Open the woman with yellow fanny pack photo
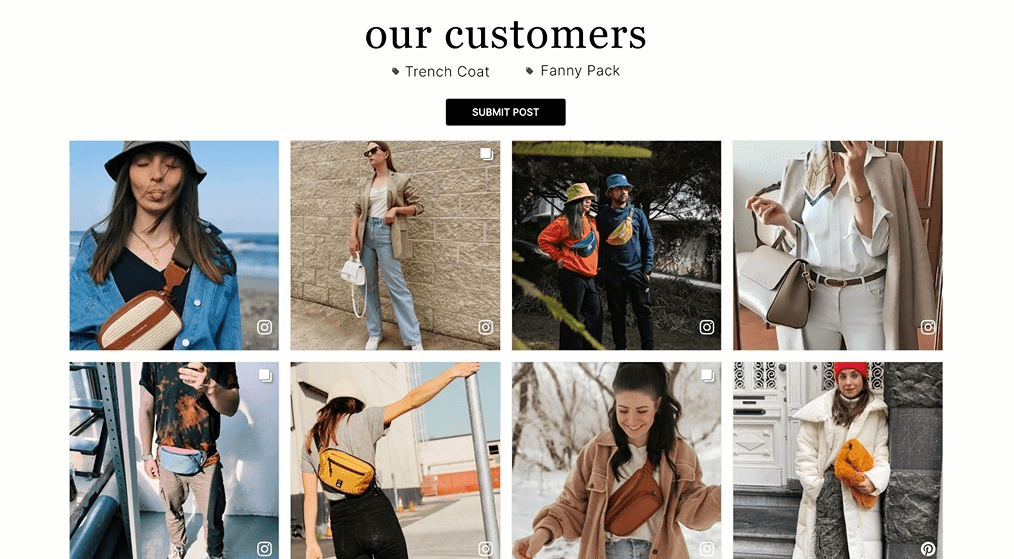The image size is (1014, 559). tap(395, 461)
